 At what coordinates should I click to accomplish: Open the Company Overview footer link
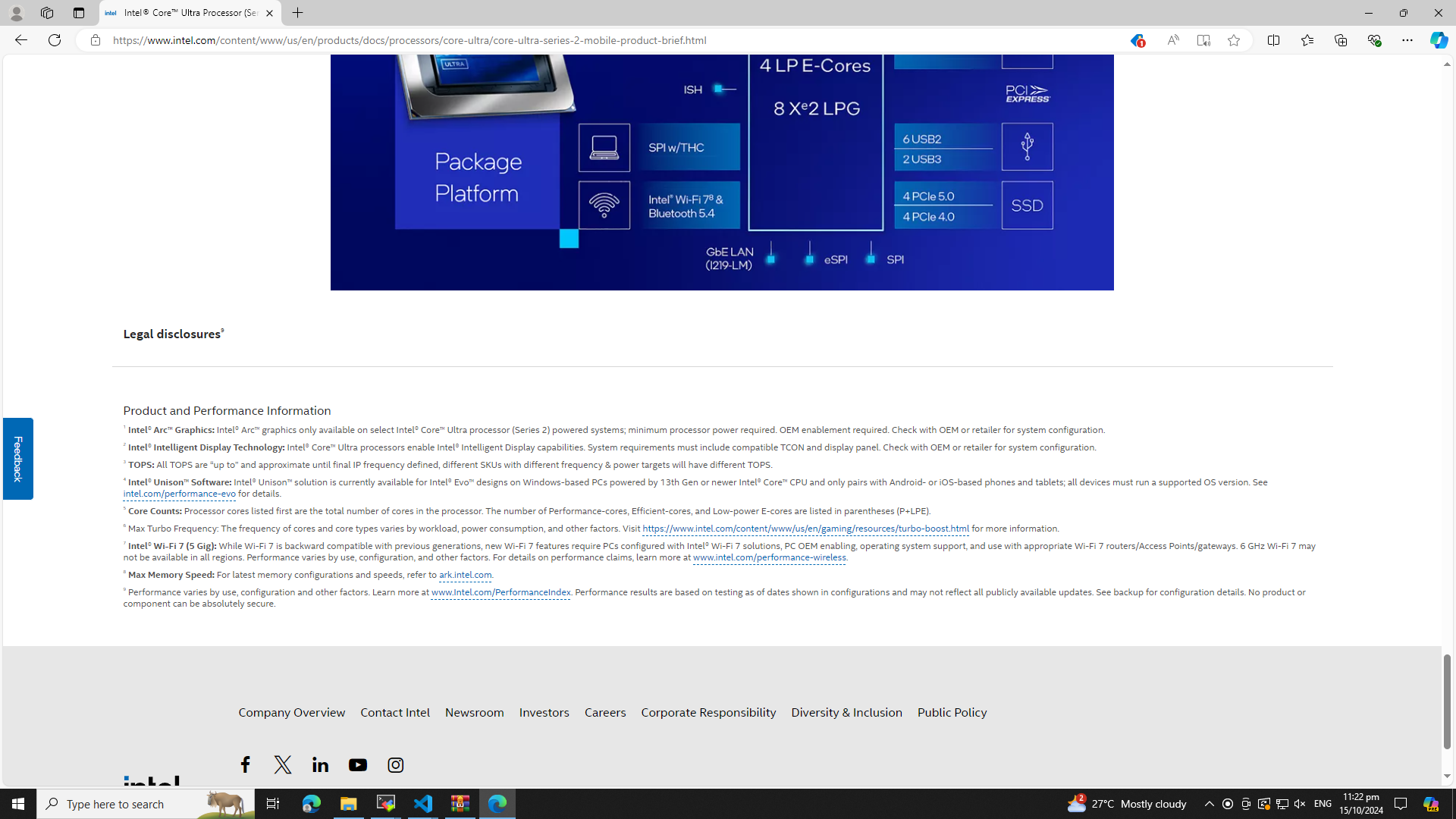291,712
